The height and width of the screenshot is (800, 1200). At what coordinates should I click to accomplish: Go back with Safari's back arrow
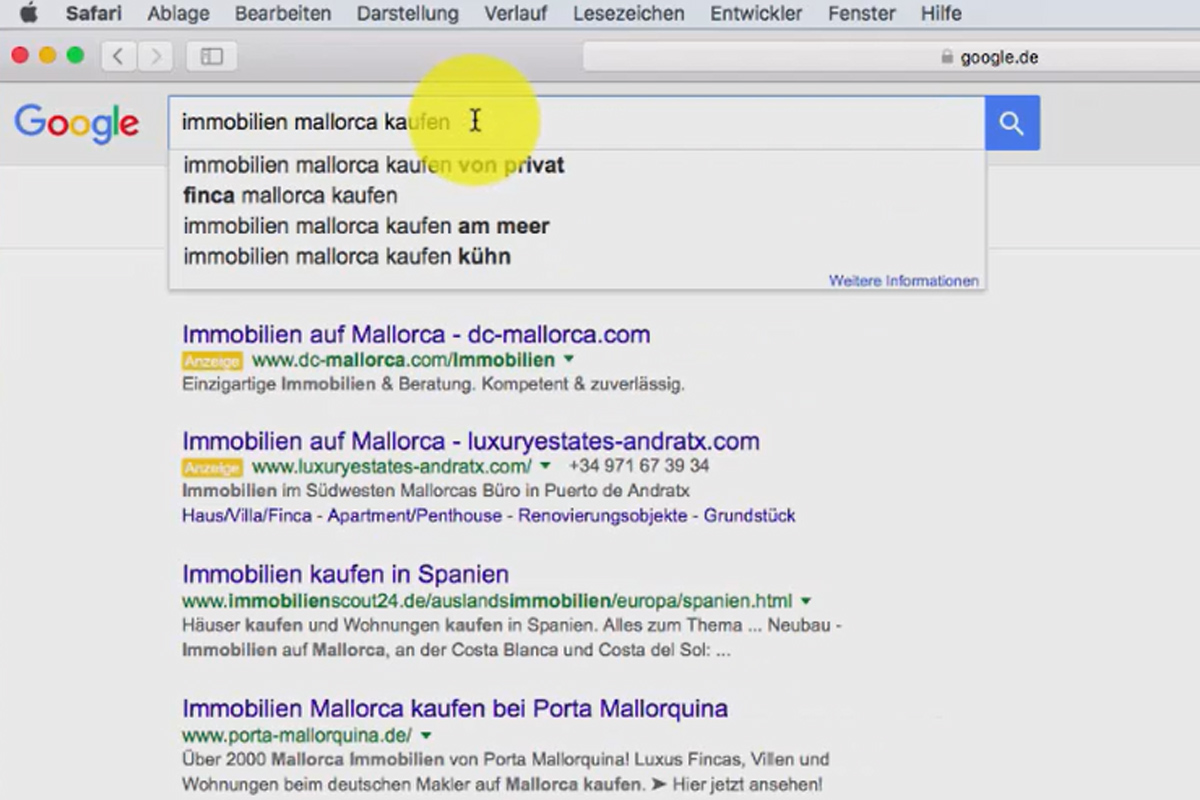click(118, 56)
